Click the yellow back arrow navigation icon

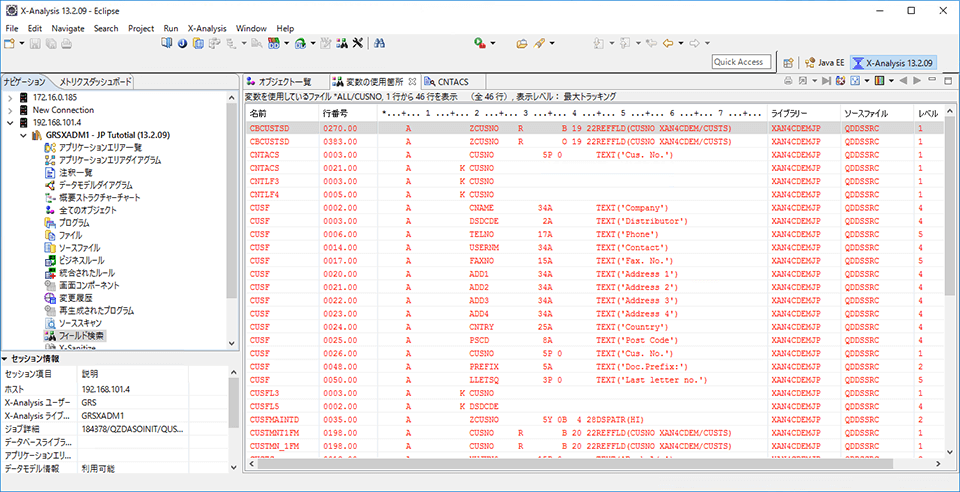click(x=668, y=43)
